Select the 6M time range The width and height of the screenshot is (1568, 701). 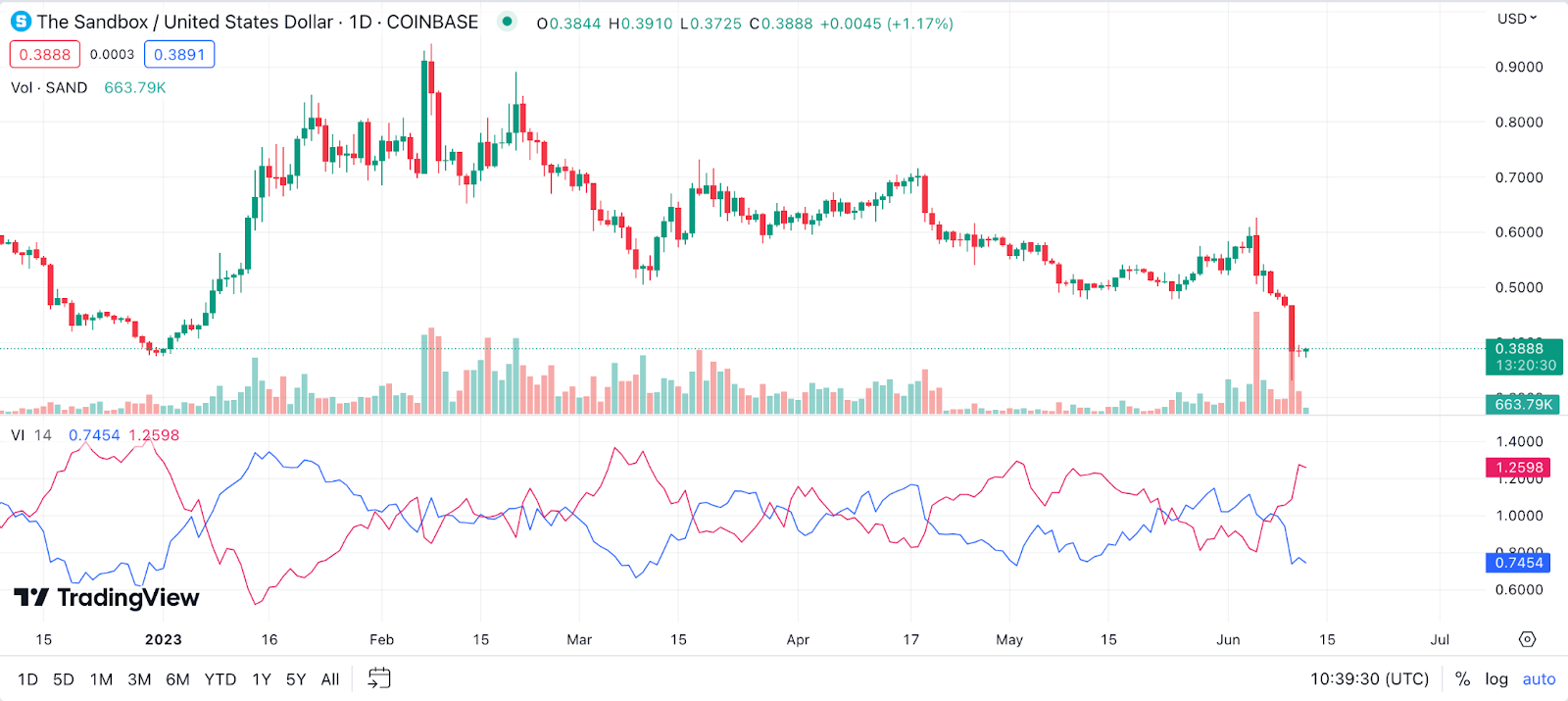coord(177,679)
